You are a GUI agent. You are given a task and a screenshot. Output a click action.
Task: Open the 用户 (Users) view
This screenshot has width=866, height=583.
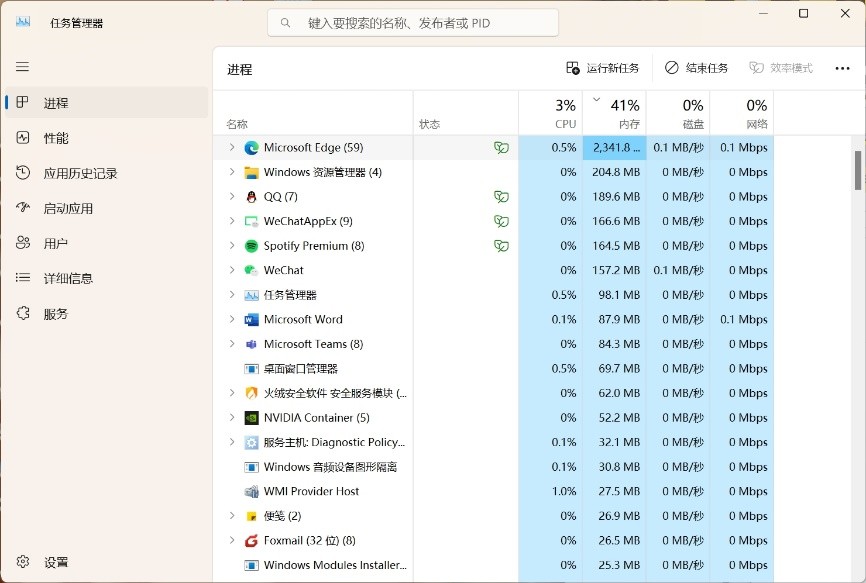(x=57, y=242)
